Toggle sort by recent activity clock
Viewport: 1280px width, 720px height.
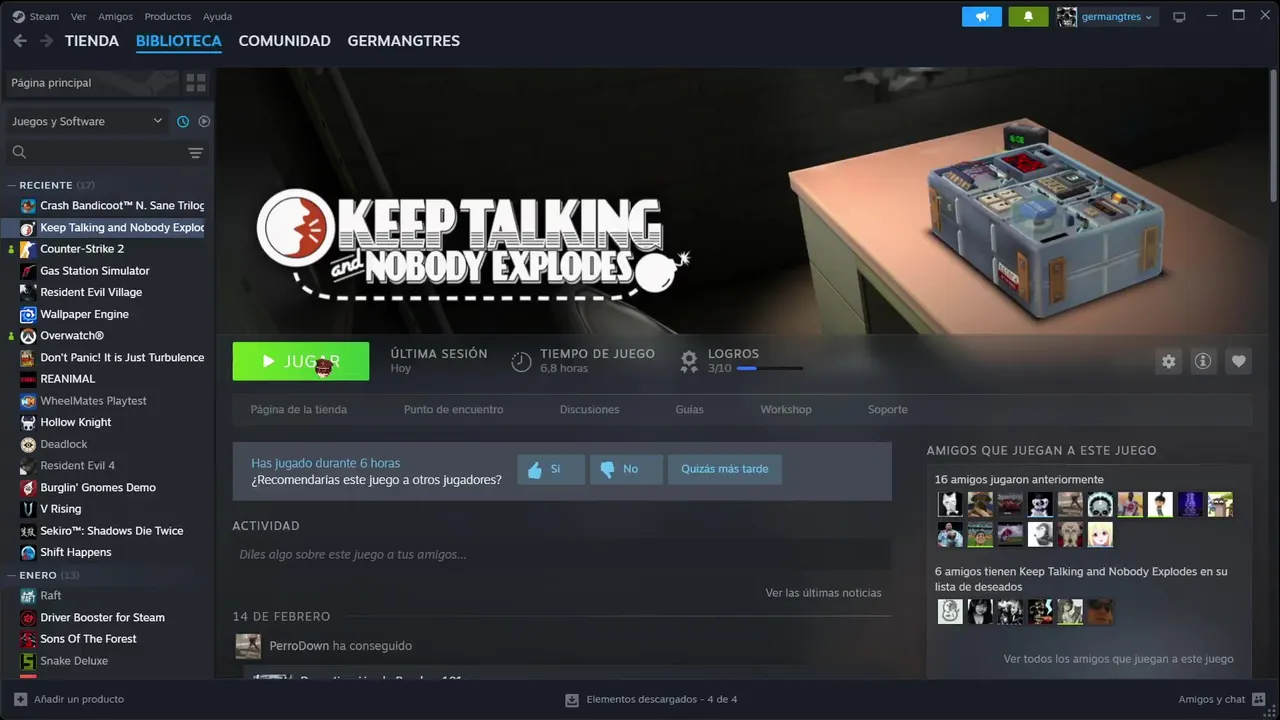183,122
